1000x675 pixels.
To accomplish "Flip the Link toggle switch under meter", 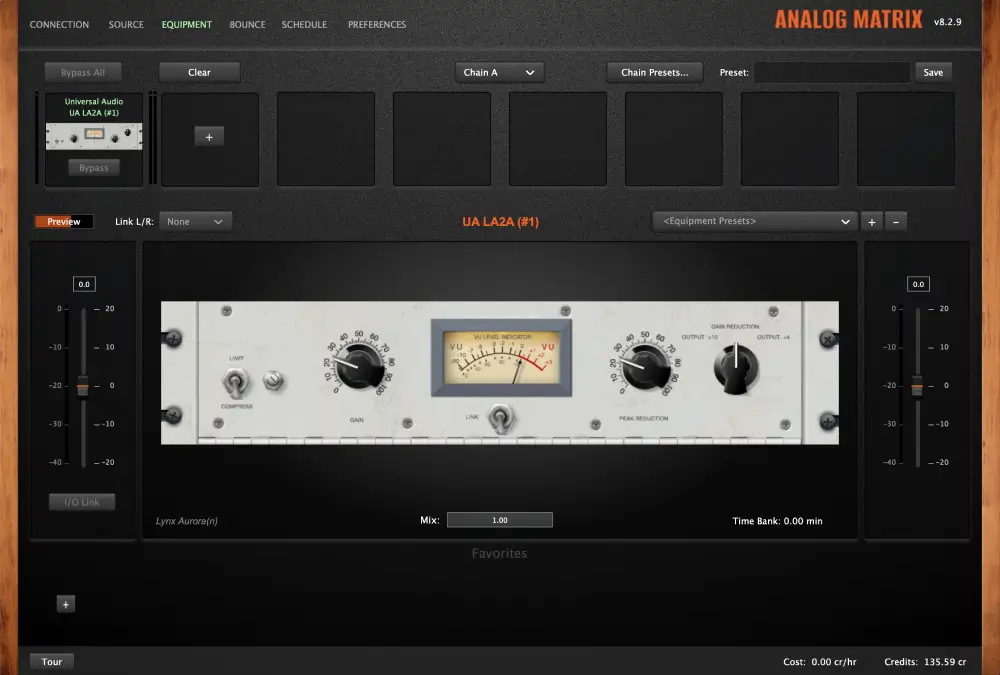I will pyautogui.click(x=501, y=419).
